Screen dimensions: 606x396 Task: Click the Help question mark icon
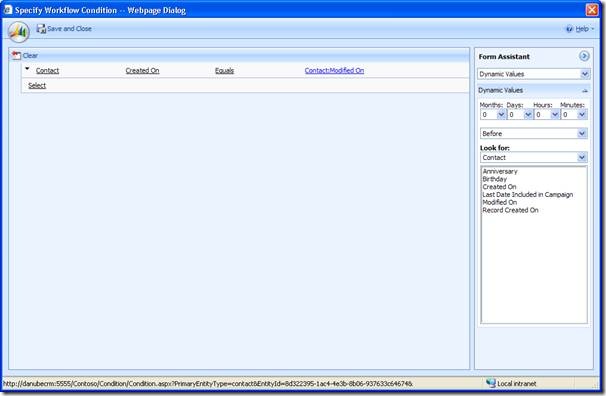coord(569,29)
